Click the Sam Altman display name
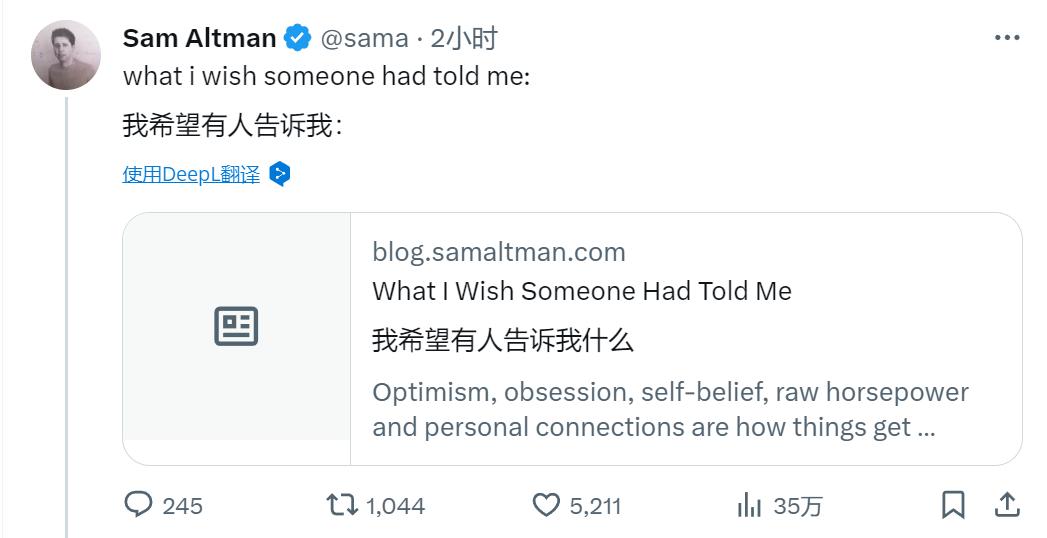Screen dimensions: 1047x538 (x=199, y=38)
